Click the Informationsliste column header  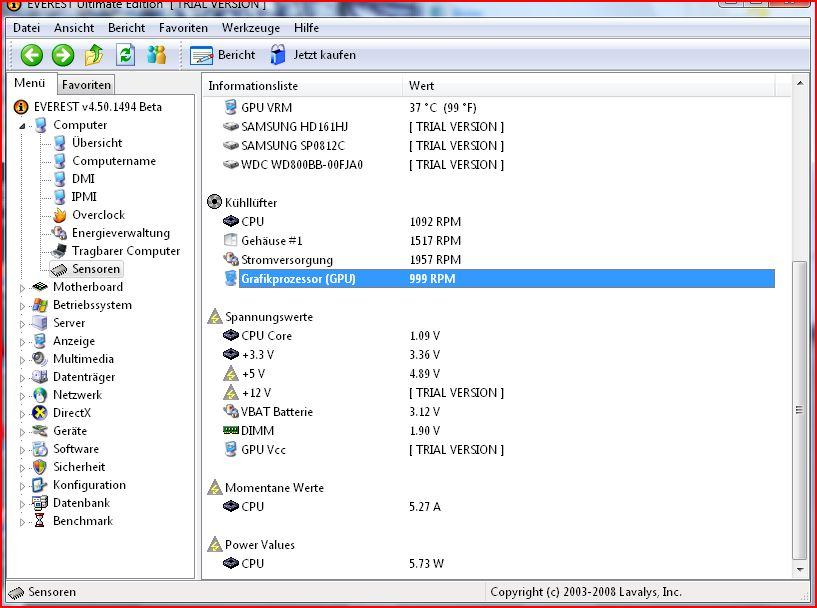(302, 85)
